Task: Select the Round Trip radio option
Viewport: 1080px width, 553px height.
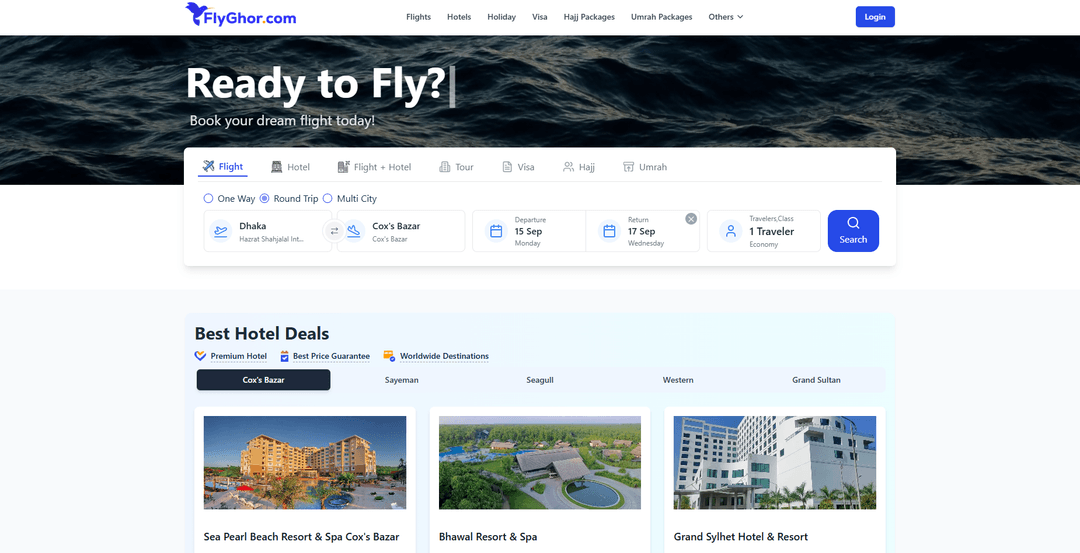Action: point(264,198)
